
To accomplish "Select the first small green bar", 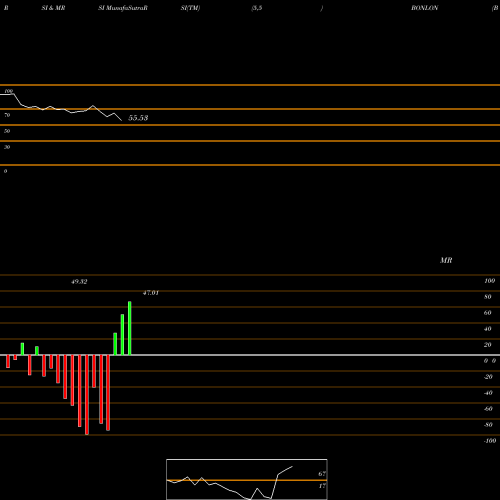I will (22, 349).
